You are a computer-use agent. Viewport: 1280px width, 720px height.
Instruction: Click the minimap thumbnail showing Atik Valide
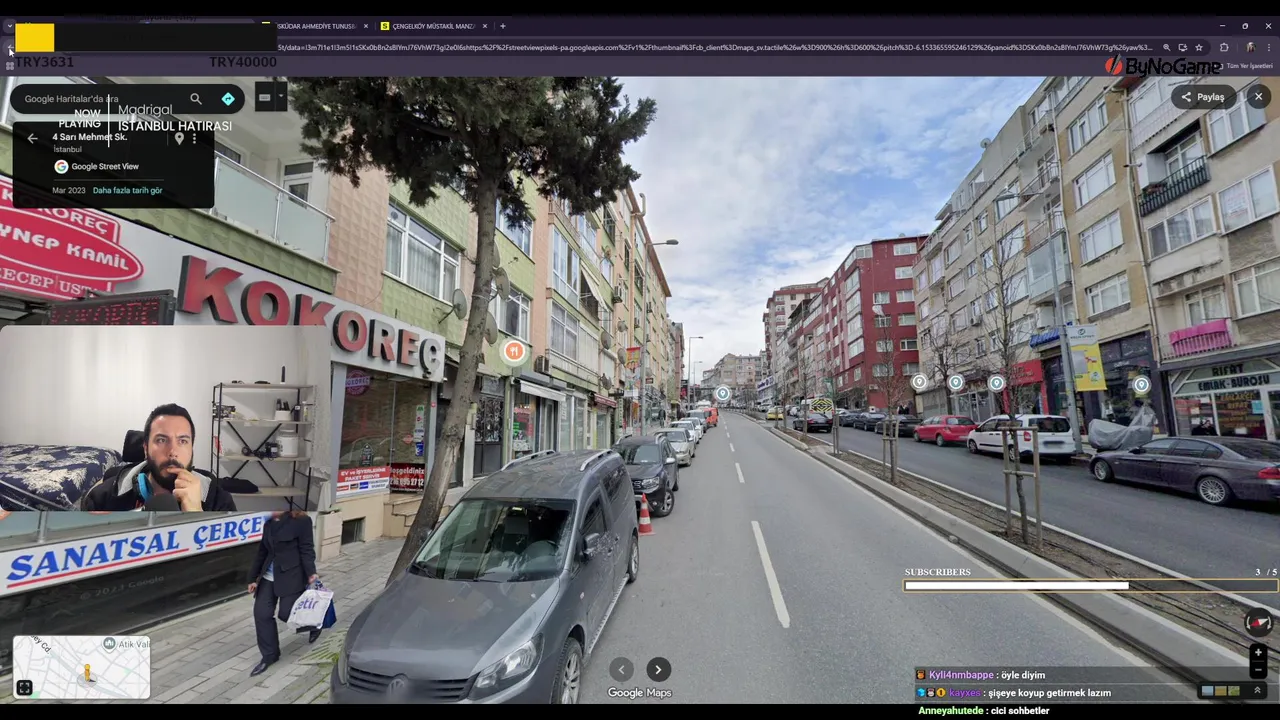point(82,667)
